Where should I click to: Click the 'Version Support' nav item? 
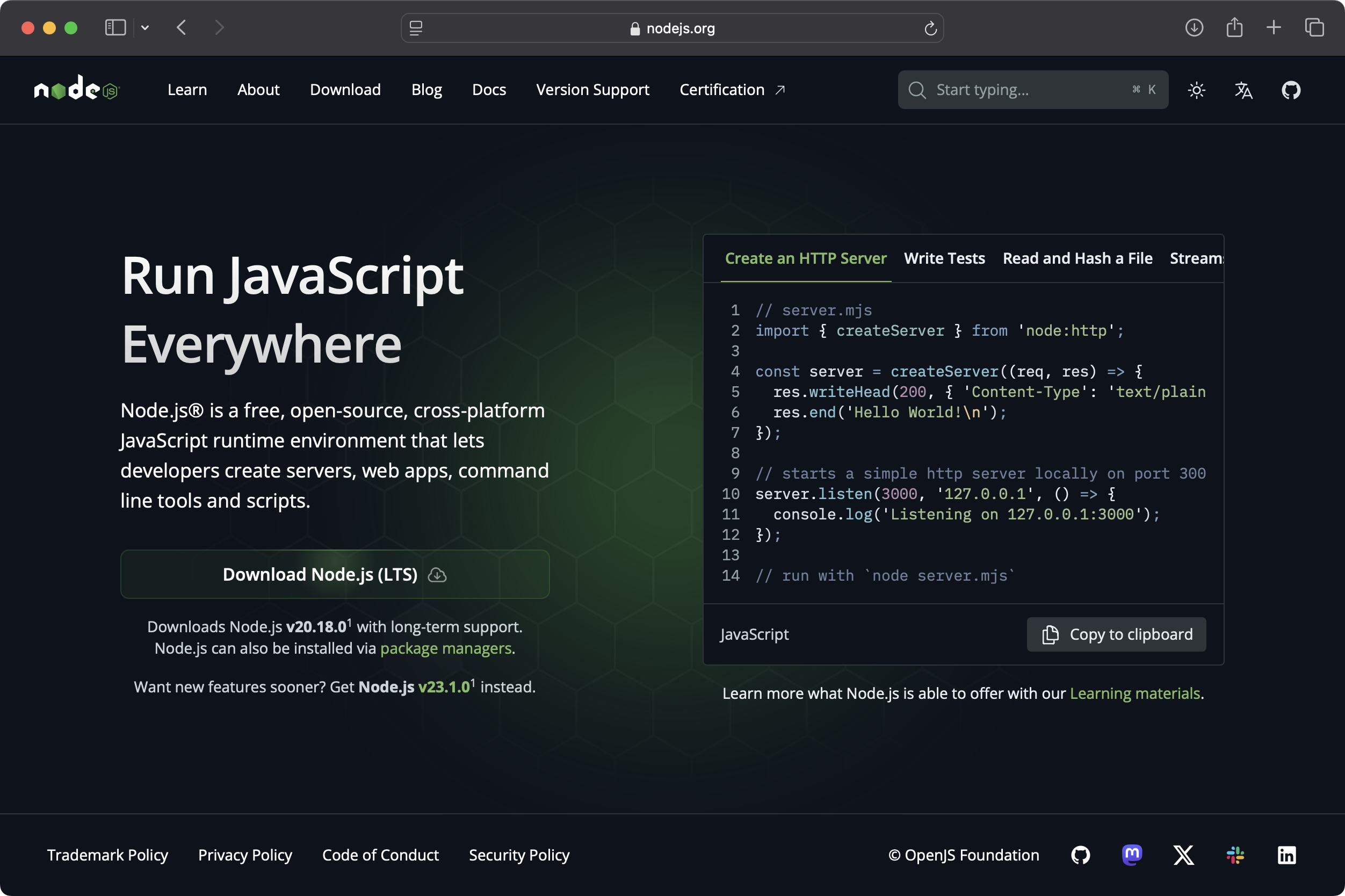(x=593, y=90)
